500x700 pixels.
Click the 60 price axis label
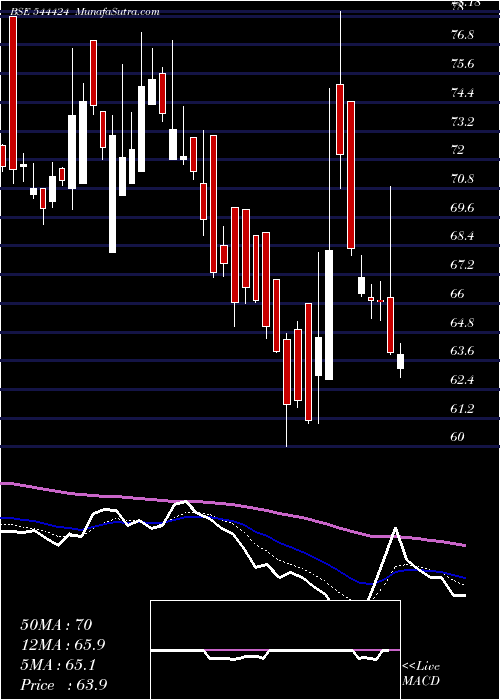[458, 437]
